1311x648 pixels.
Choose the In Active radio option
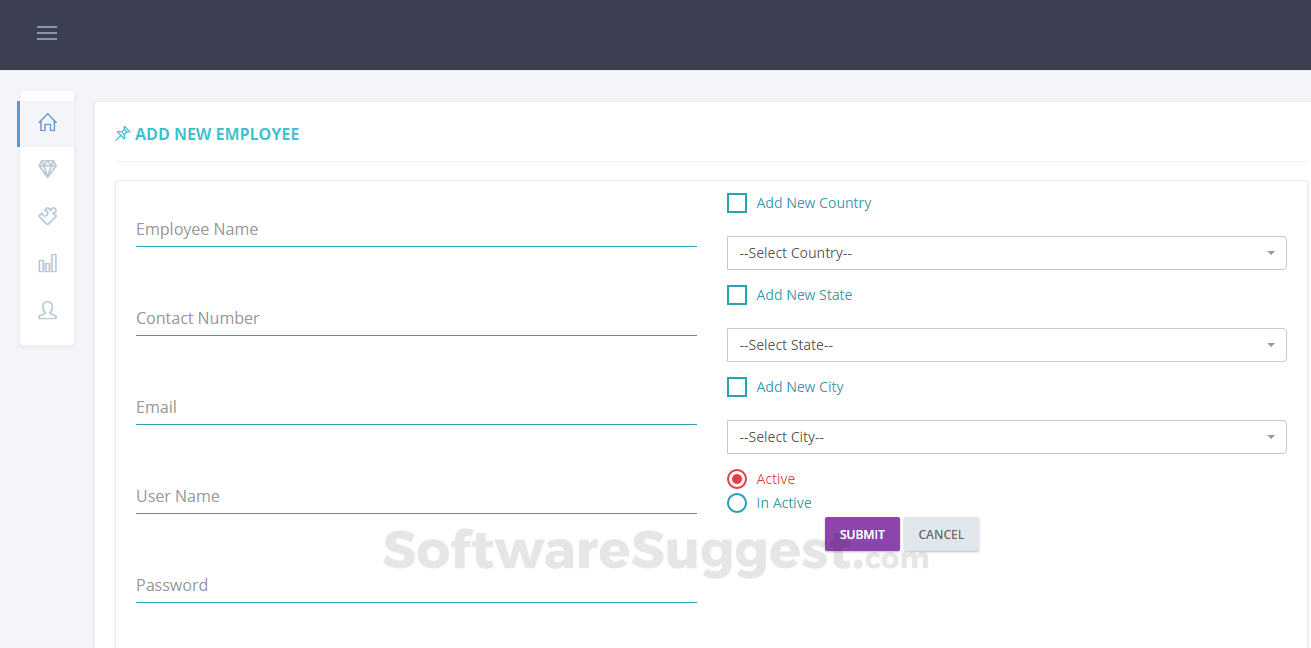[737, 503]
